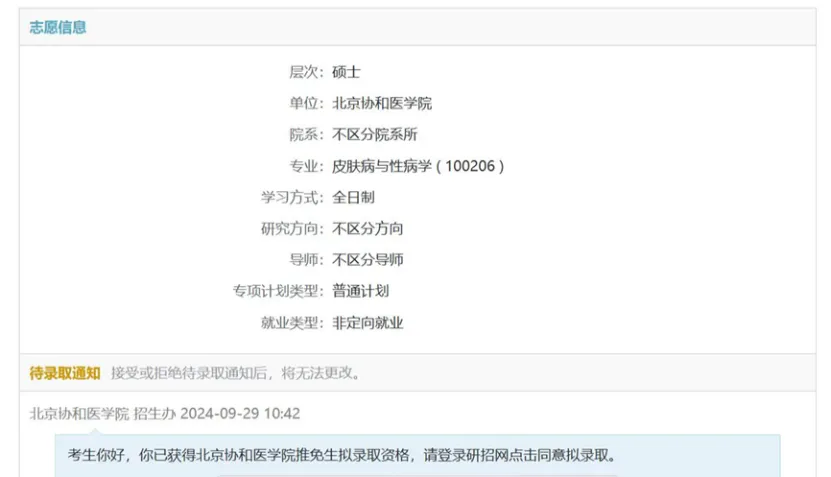Click the 导师 value 不区分导师

point(368,260)
